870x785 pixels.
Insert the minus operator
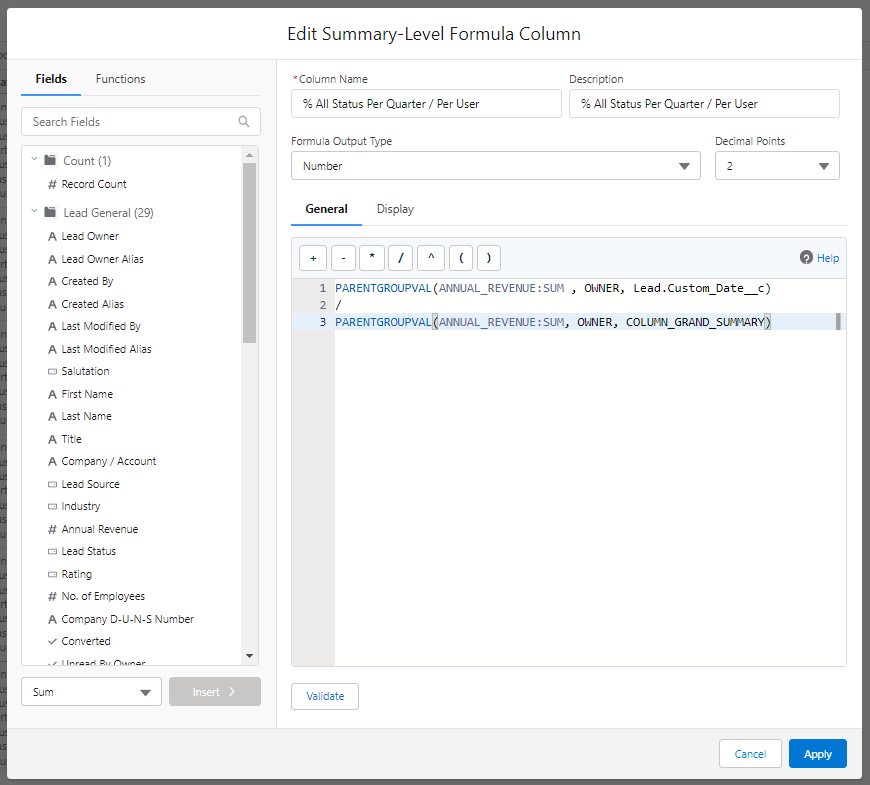pyautogui.click(x=343, y=258)
